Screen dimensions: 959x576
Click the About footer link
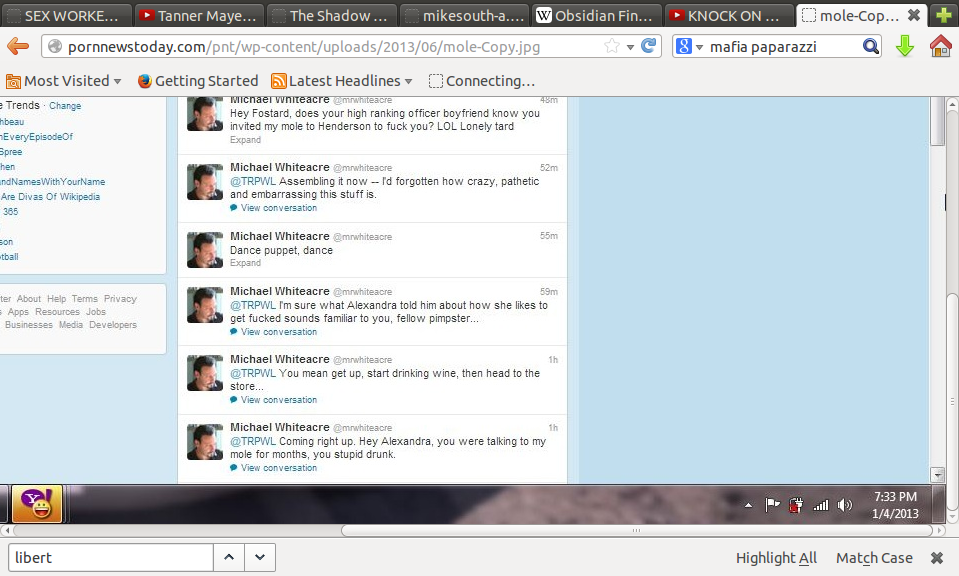pos(29,299)
